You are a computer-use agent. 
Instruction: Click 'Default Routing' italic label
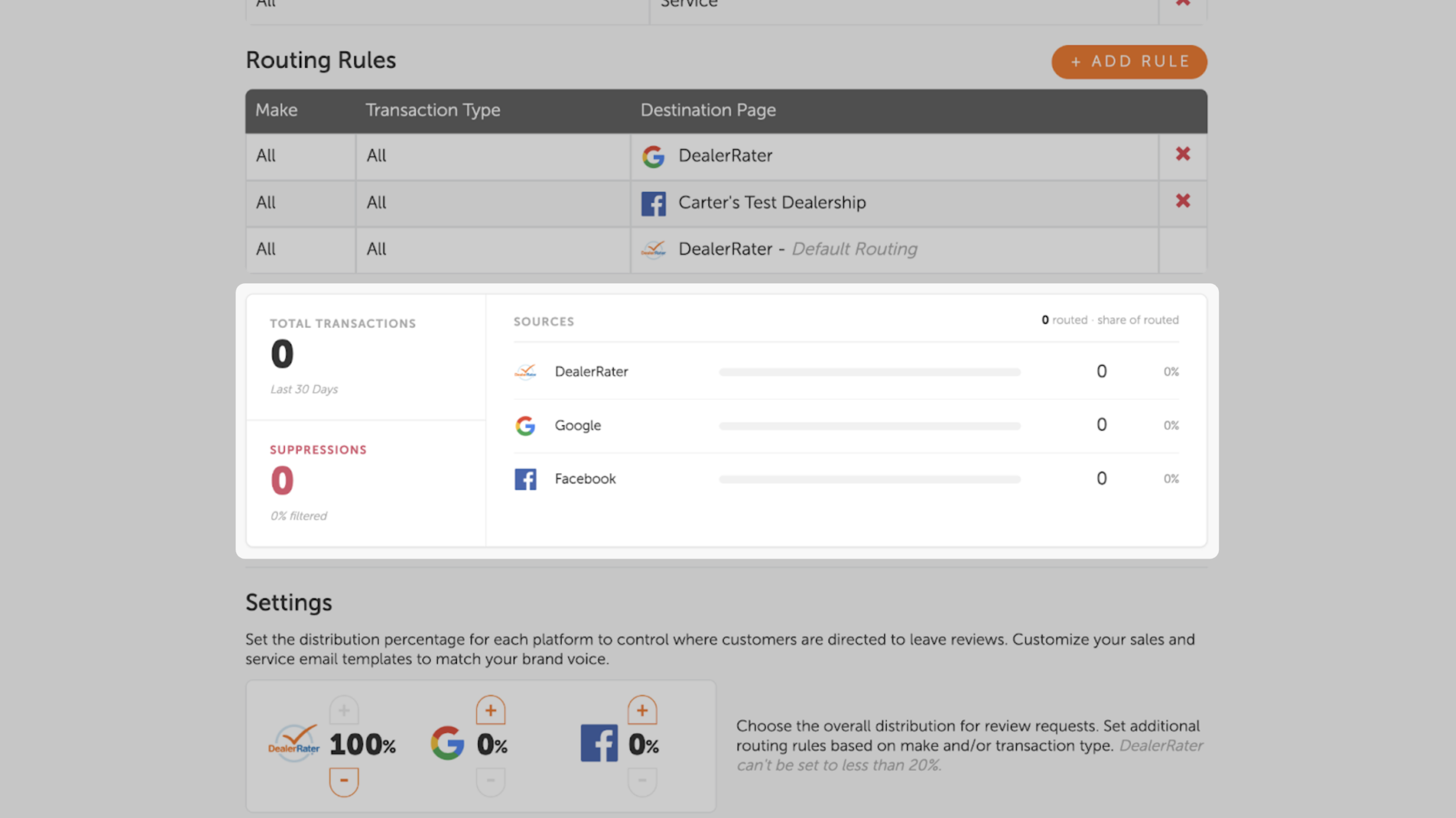point(854,249)
